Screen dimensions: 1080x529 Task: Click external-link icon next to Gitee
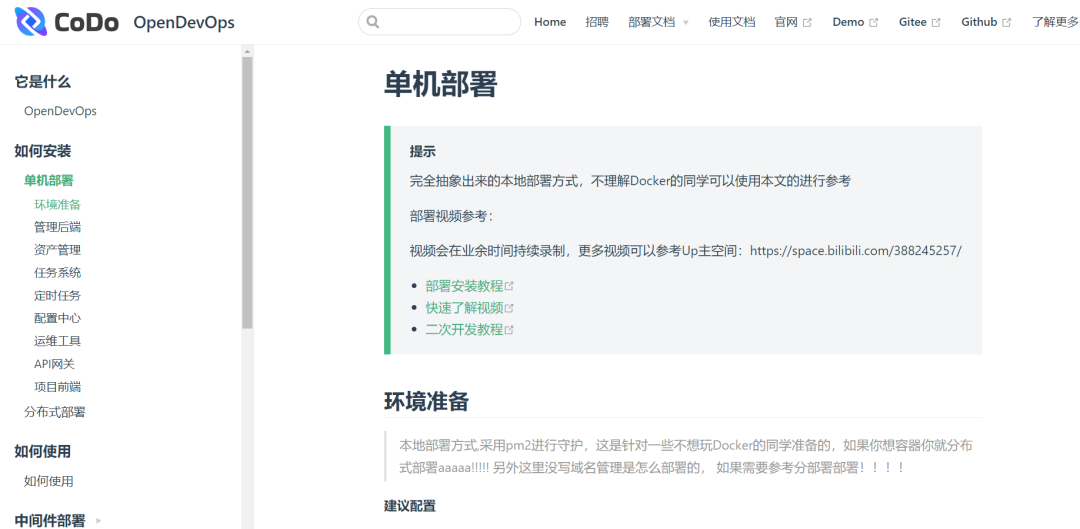coord(936,23)
